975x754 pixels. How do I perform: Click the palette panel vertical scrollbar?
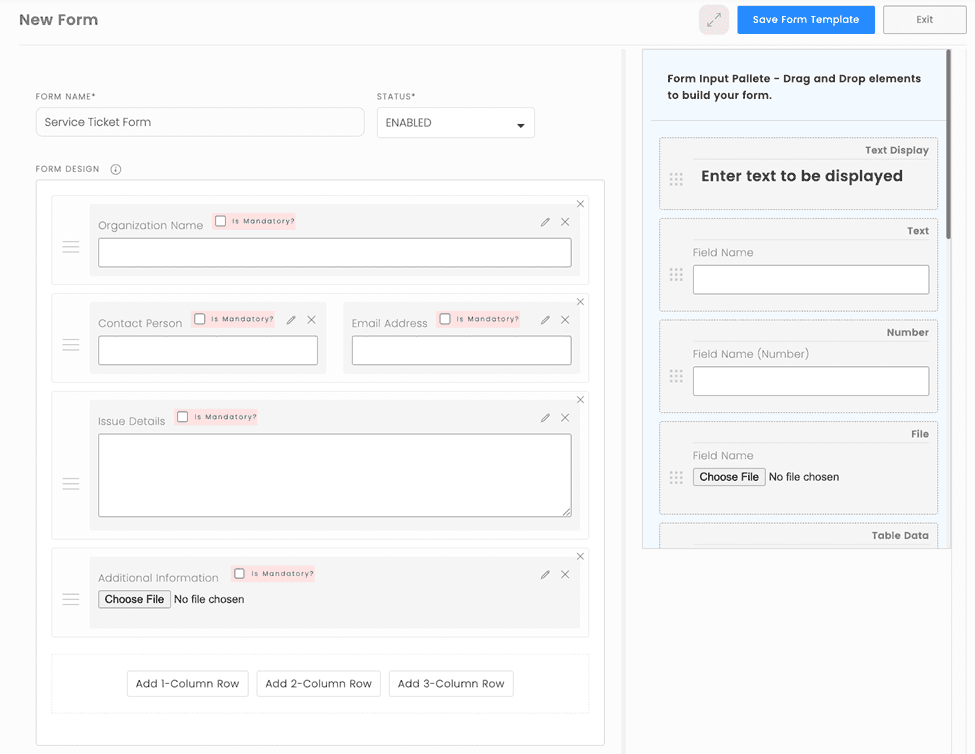948,144
